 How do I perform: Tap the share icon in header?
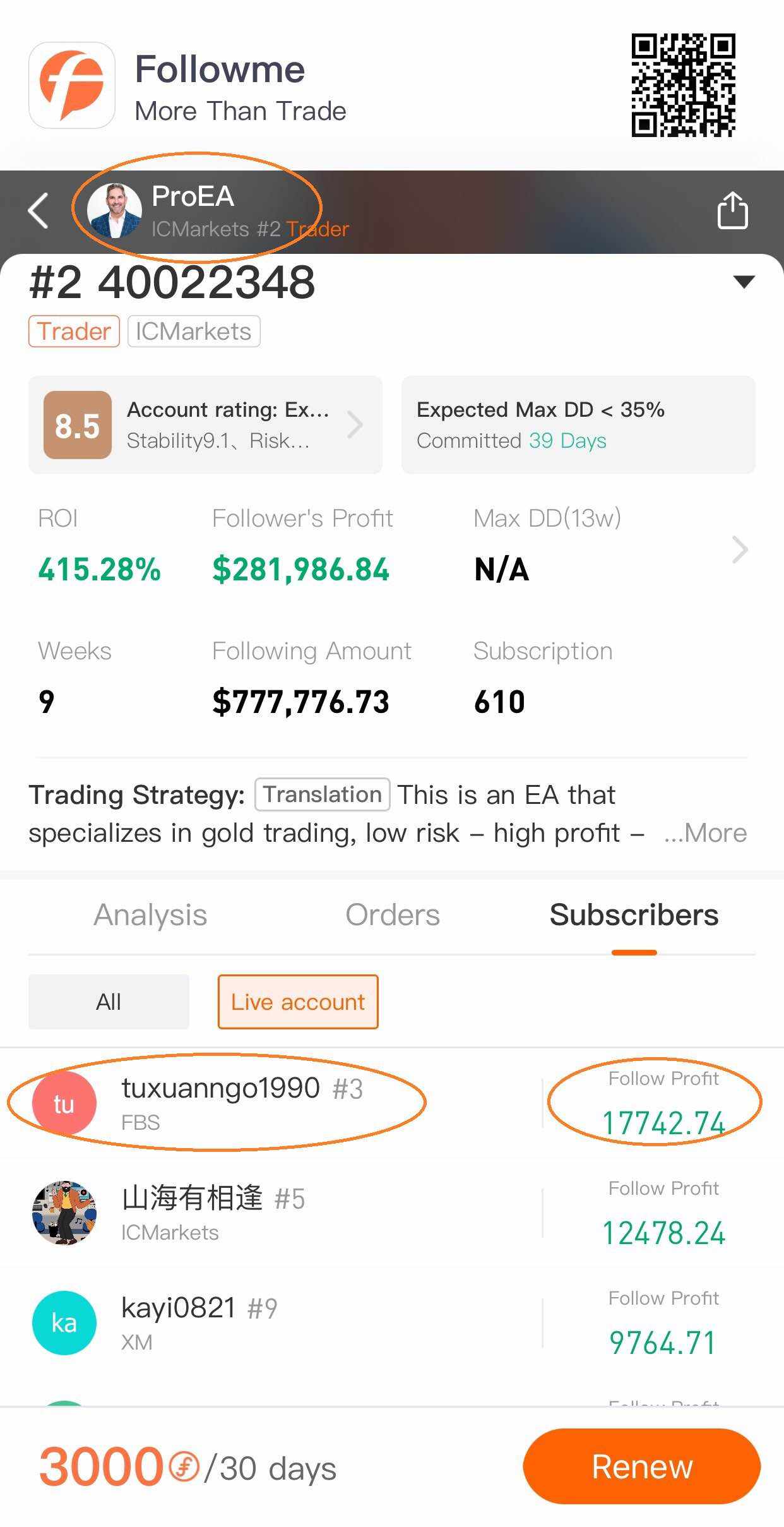732,210
